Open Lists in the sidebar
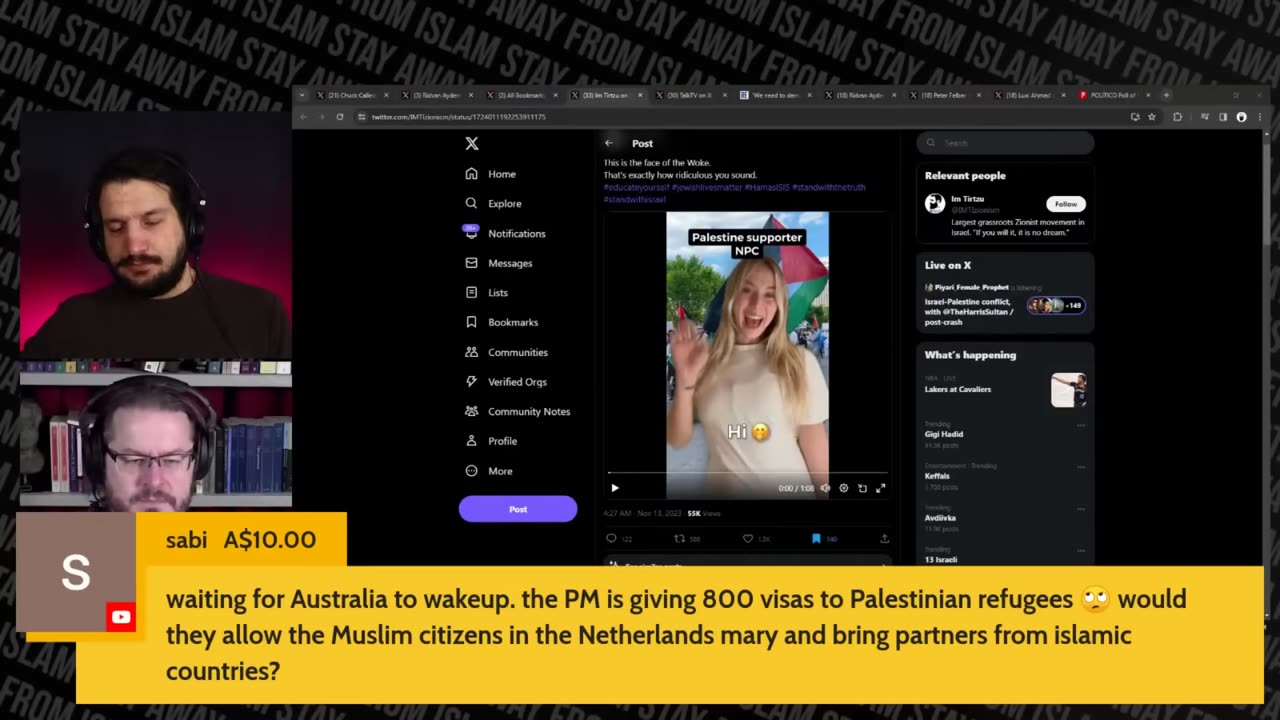Image resolution: width=1280 pixels, height=720 pixels. pos(487,292)
